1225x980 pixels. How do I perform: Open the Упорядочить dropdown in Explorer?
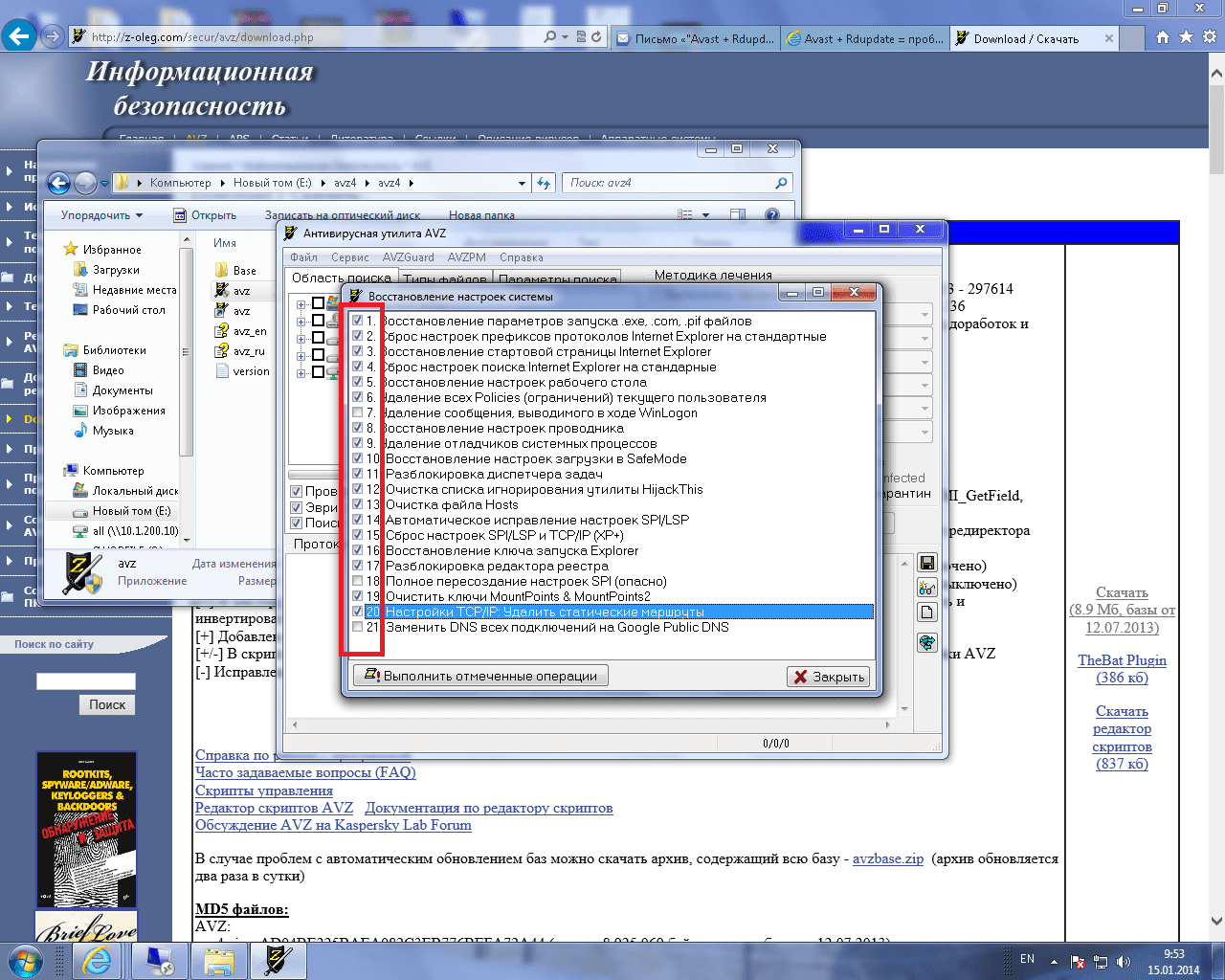pos(102,215)
